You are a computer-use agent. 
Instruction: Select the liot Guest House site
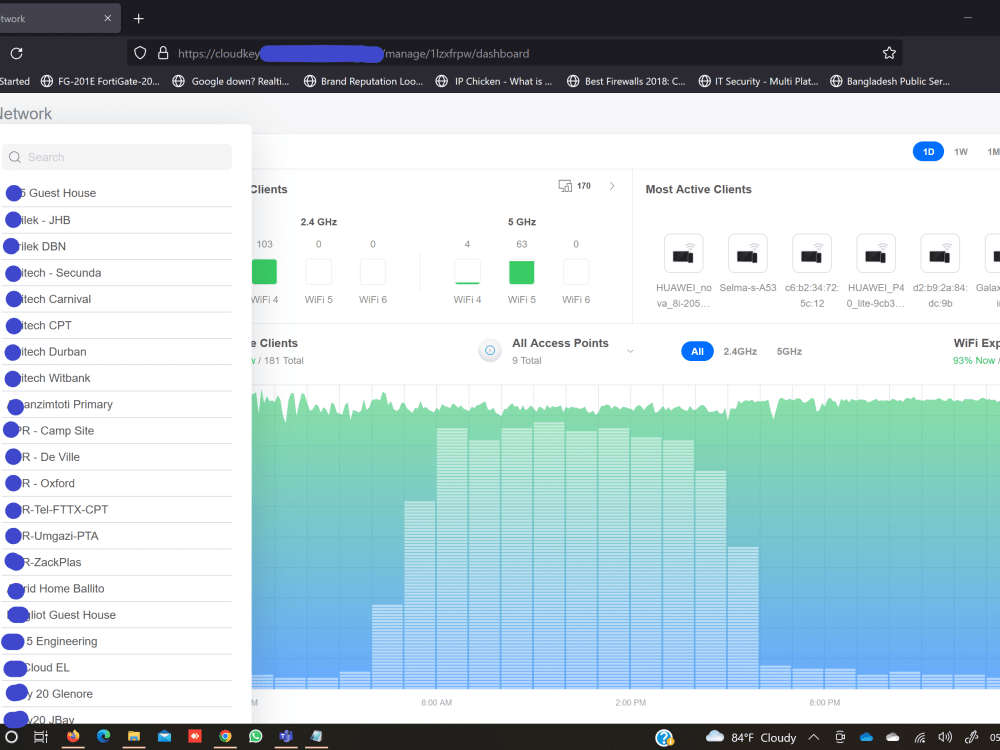click(117, 615)
